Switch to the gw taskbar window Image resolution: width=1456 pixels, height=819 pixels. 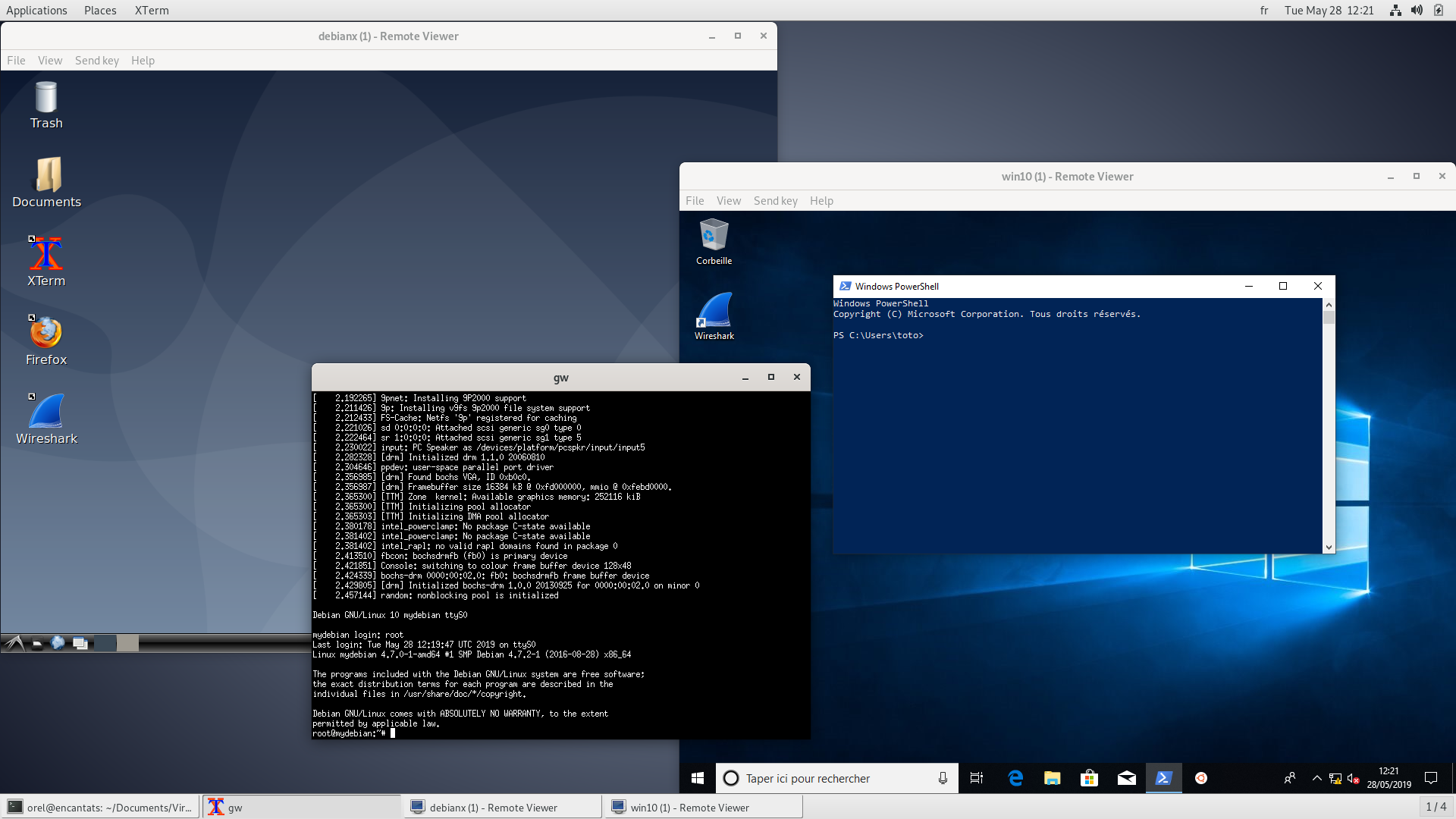pyautogui.click(x=301, y=807)
